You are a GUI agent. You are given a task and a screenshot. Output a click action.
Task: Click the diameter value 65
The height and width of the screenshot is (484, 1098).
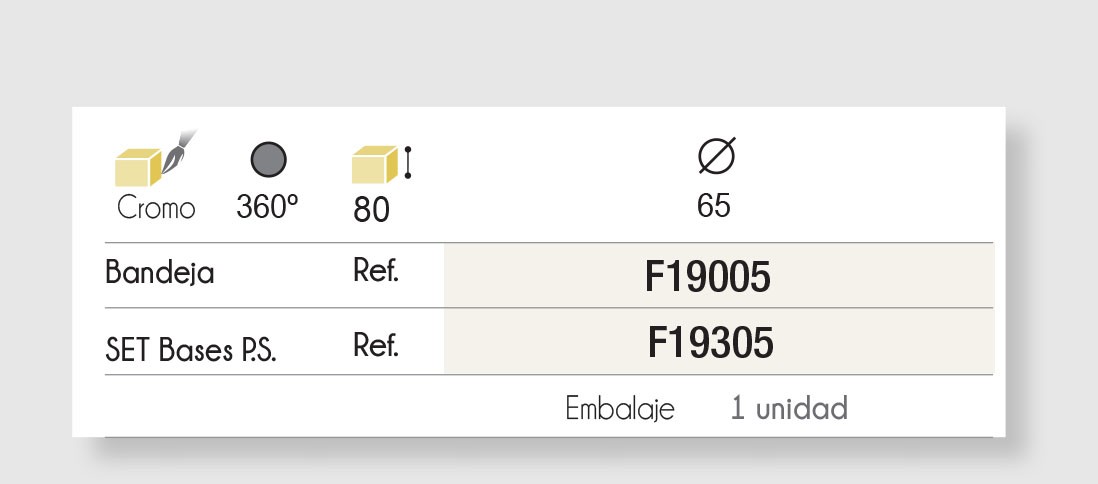click(714, 206)
